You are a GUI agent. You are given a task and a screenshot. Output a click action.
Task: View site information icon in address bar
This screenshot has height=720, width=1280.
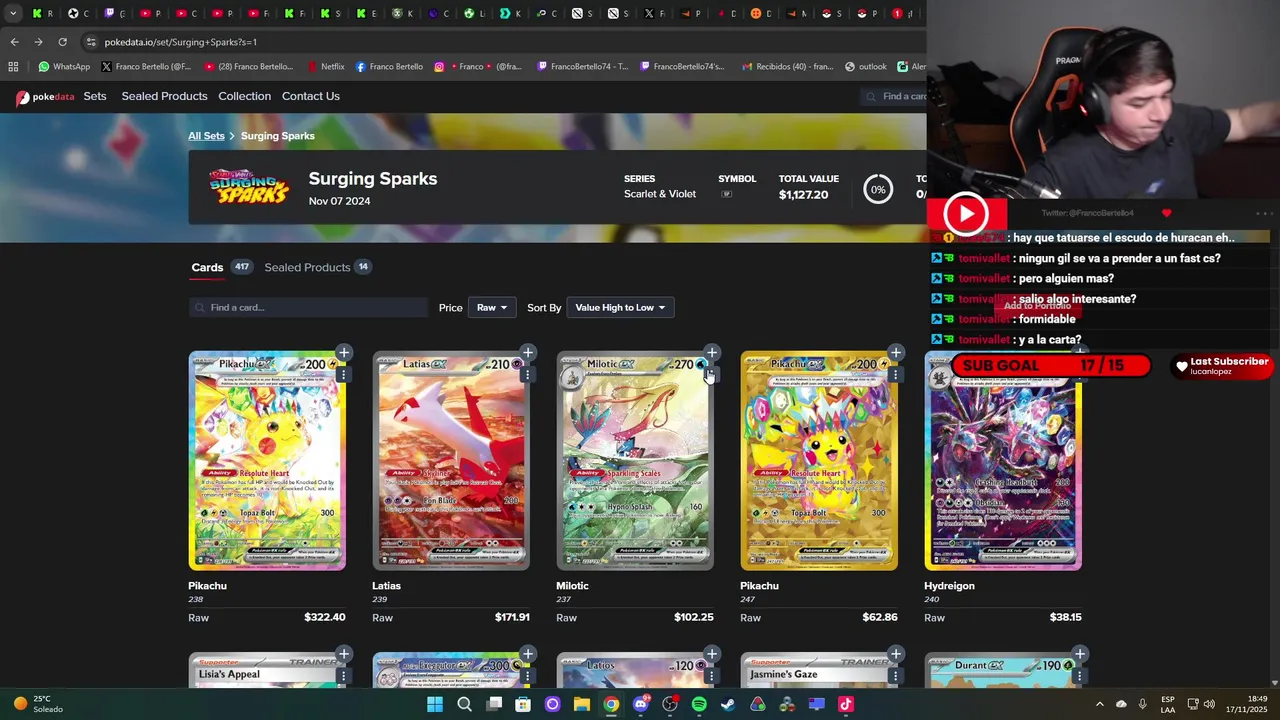coord(91,42)
